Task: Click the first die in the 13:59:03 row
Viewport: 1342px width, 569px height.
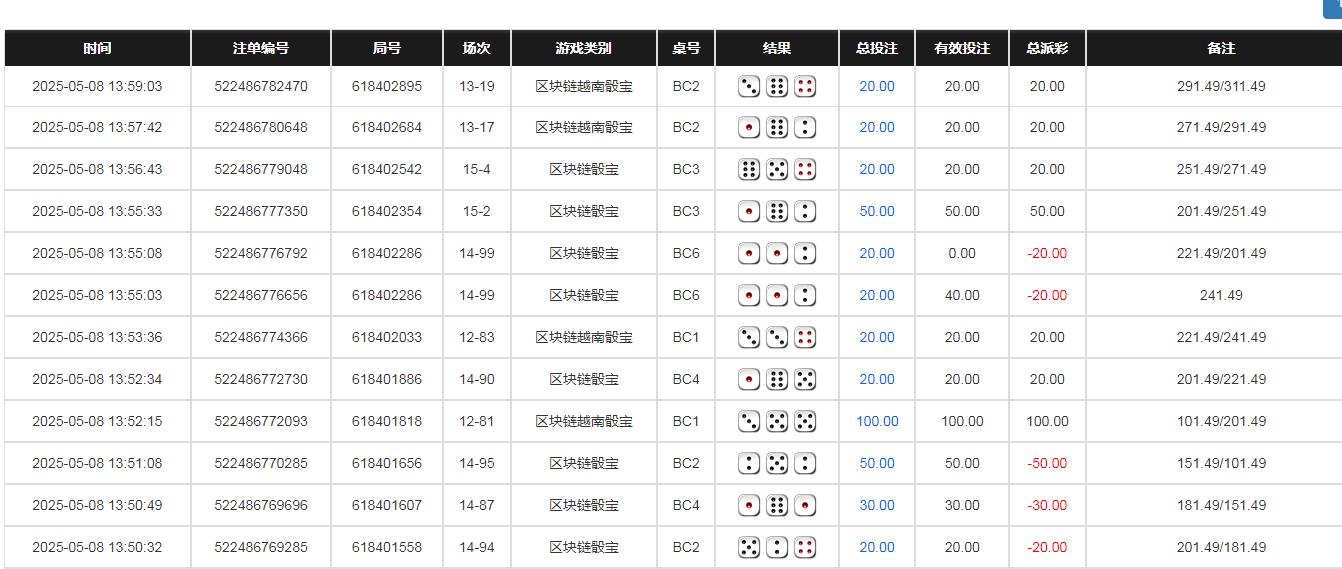Action: coord(748,87)
